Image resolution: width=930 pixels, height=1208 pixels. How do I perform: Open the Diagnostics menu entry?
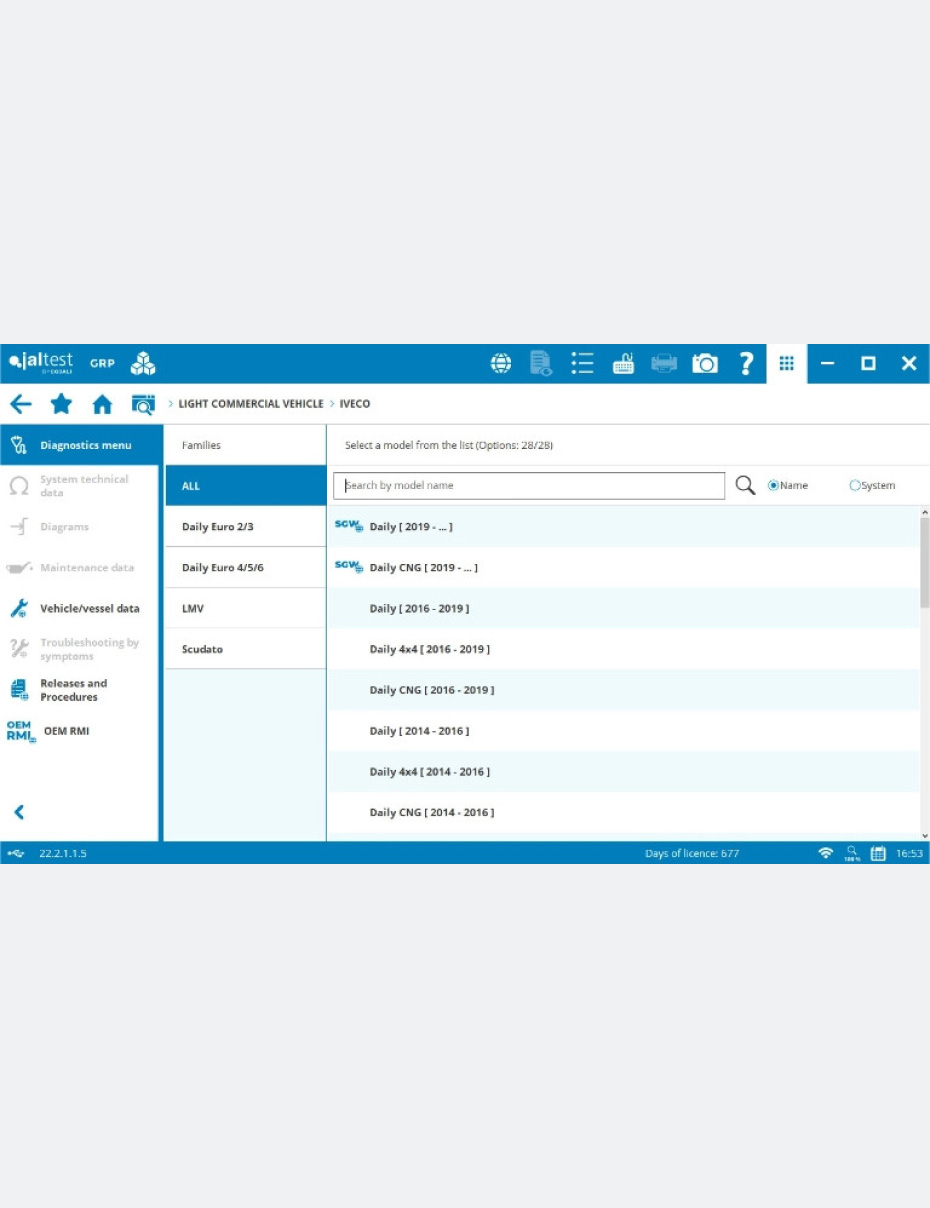click(80, 445)
